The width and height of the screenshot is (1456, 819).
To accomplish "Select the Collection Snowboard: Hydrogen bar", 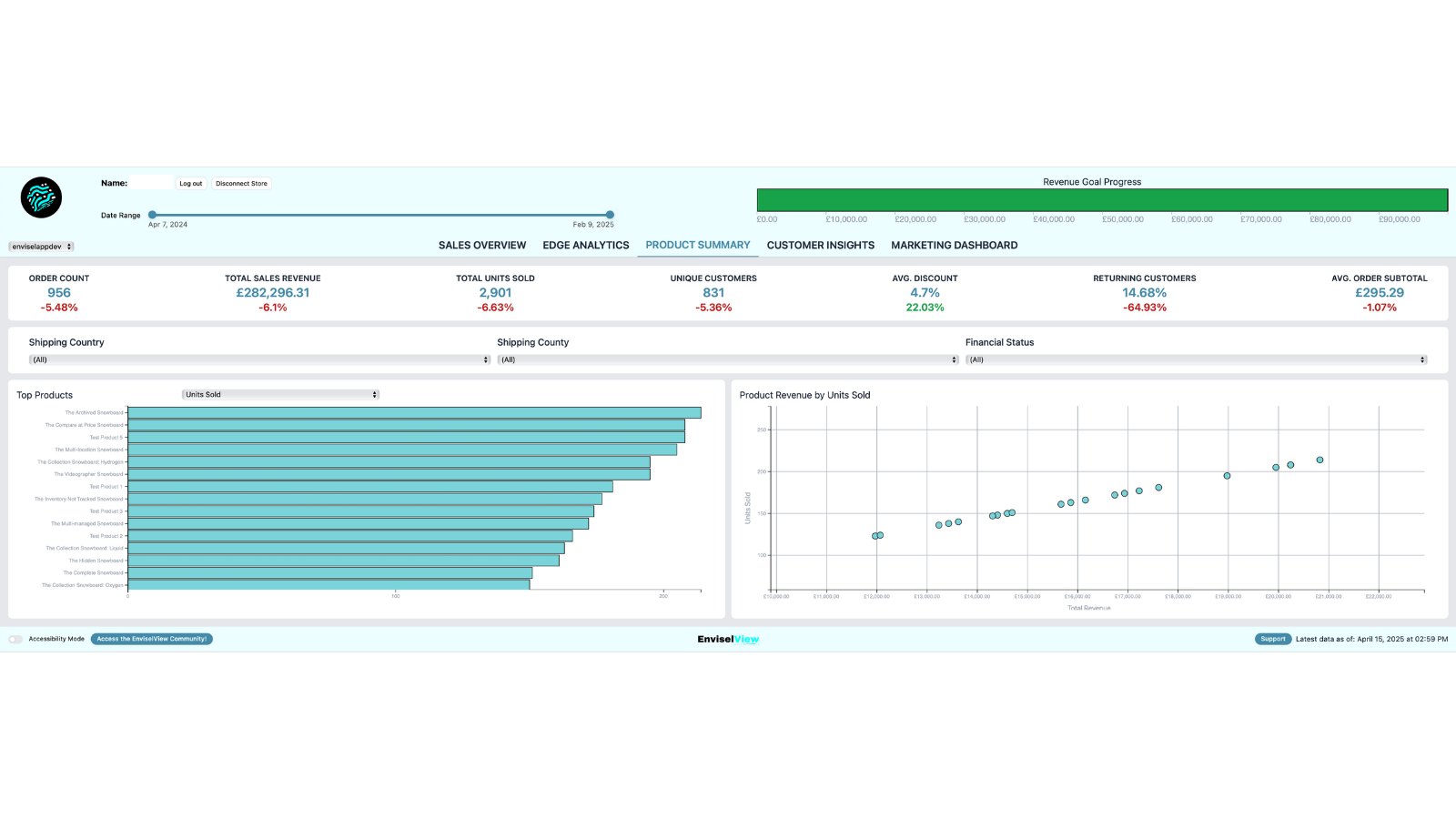I will point(389,462).
